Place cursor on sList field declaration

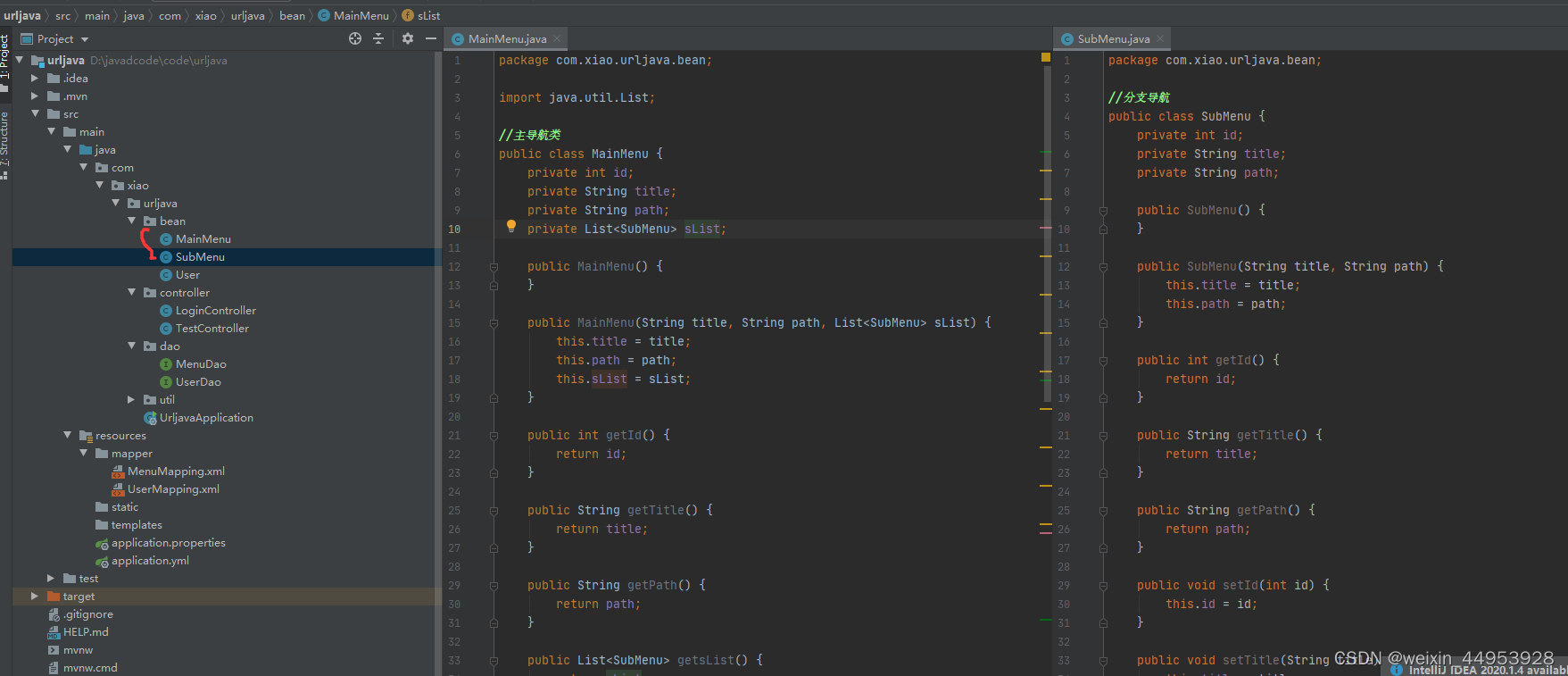702,229
